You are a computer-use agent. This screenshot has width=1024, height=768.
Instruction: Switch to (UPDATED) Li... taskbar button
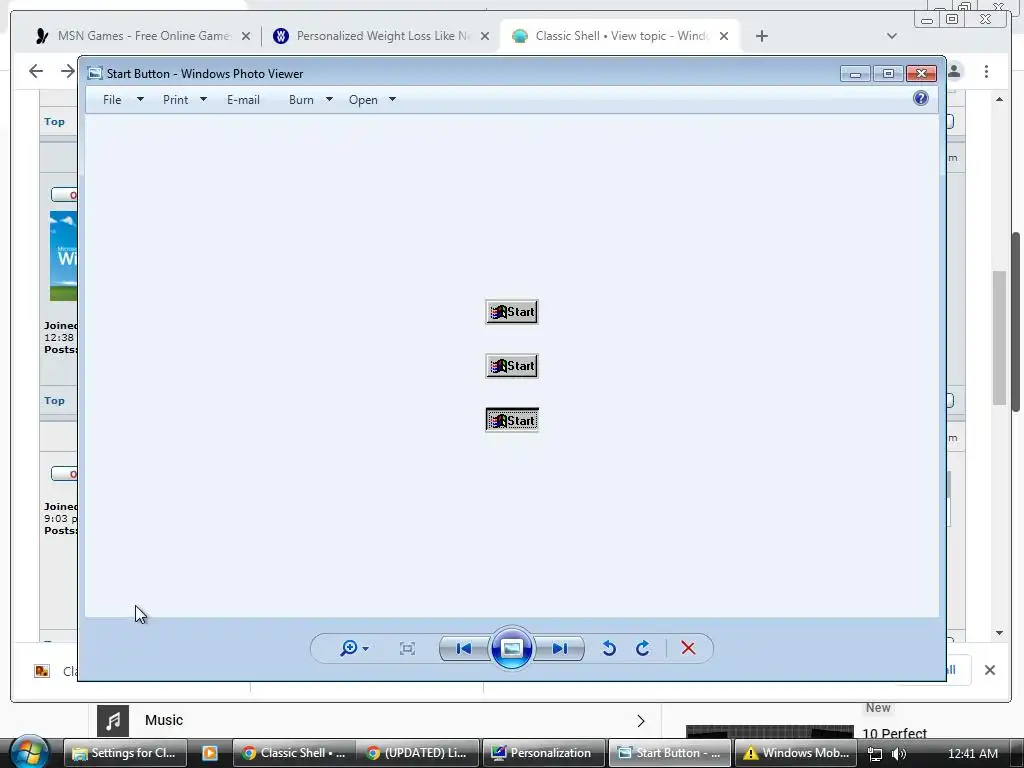pyautogui.click(x=419, y=753)
